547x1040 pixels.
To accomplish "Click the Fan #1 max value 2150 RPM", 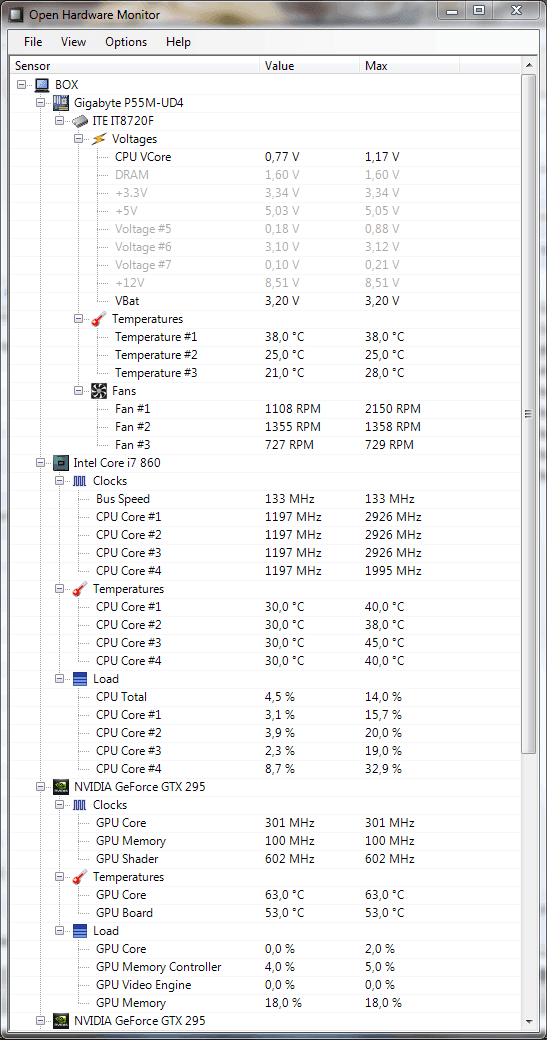I will tap(393, 409).
